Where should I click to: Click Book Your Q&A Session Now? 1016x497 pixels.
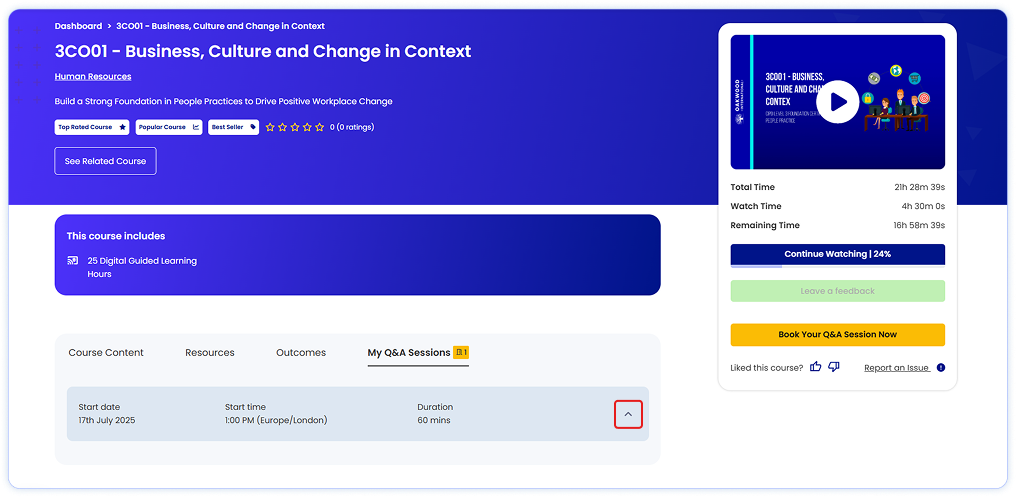(x=837, y=334)
